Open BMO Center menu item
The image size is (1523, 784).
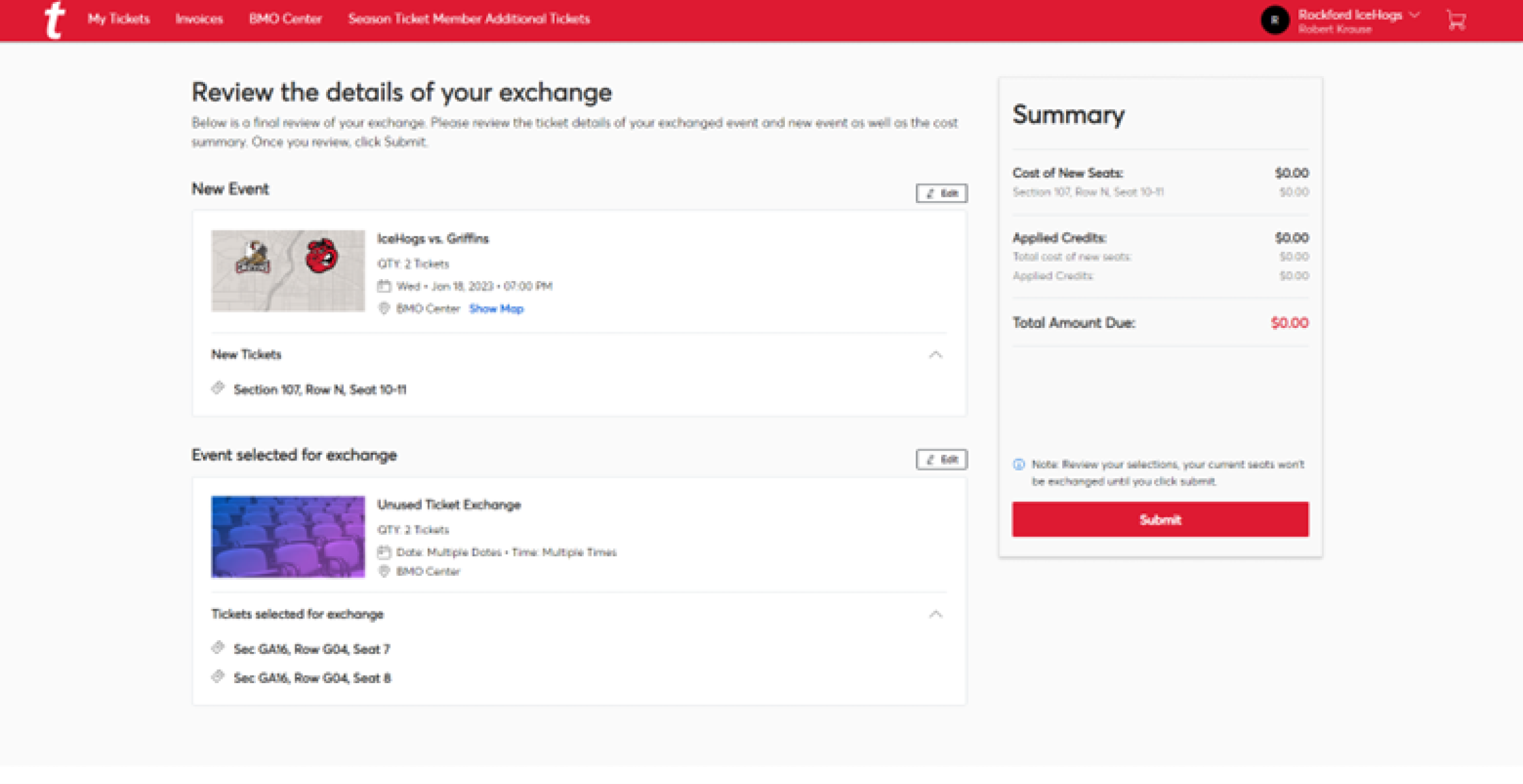click(286, 19)
